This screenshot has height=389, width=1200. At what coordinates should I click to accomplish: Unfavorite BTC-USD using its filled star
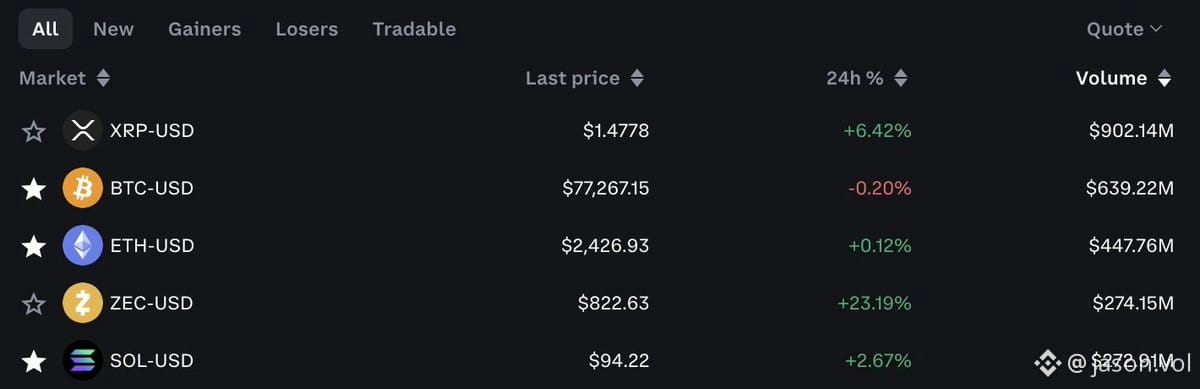click(x=34, y=188)
